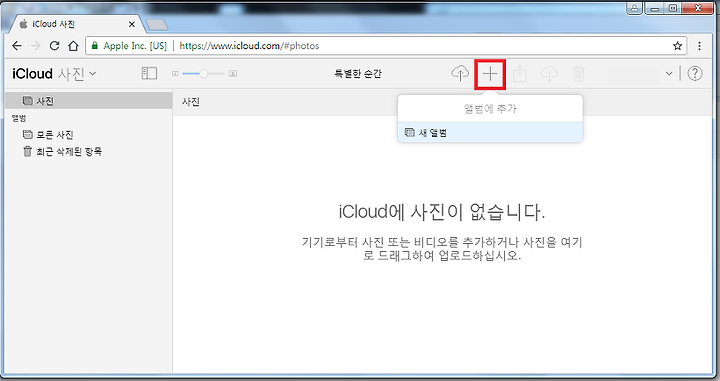Click the 앨범 section label in sidebar

(19, 118)
